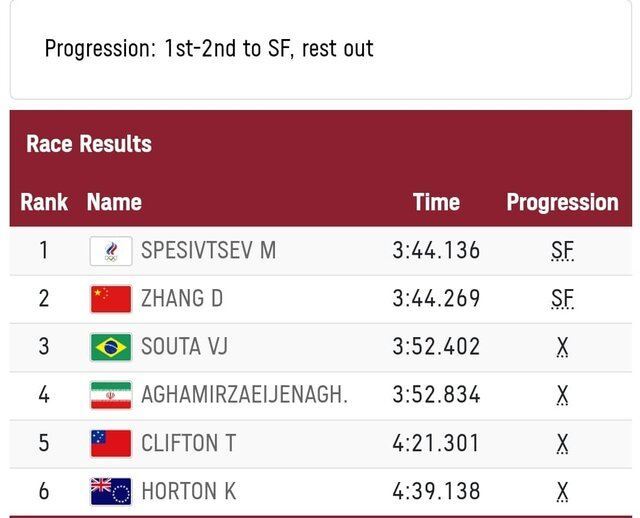
Task: Open athlete ZHANG D's name
Action: tap(182, 299)
